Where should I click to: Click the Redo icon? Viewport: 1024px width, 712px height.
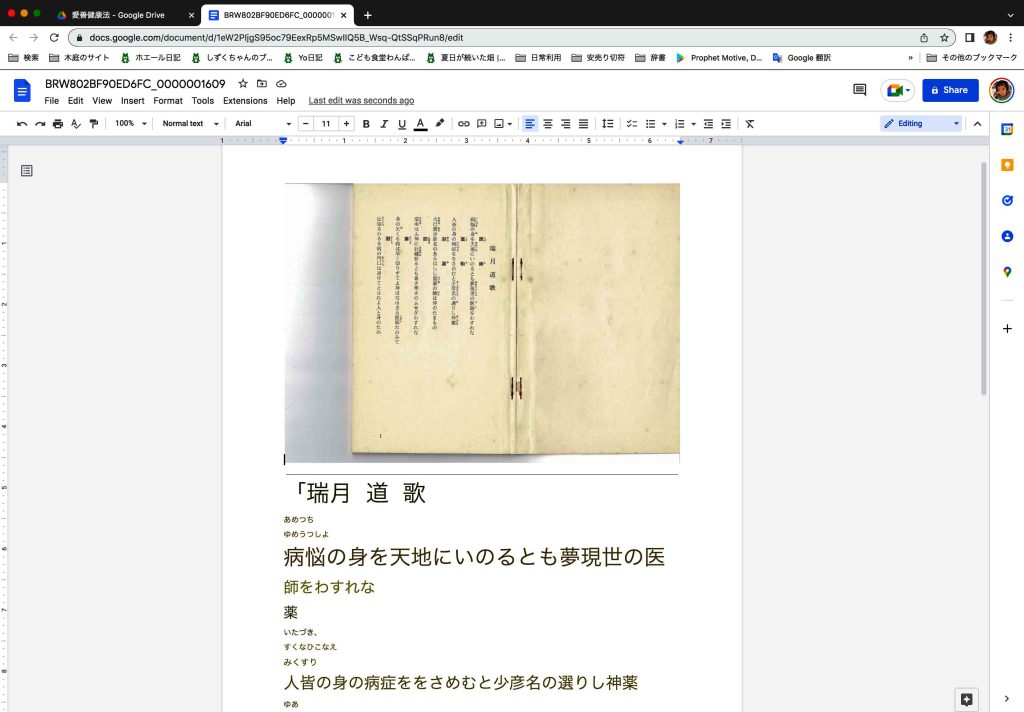[x=40, y=123]
